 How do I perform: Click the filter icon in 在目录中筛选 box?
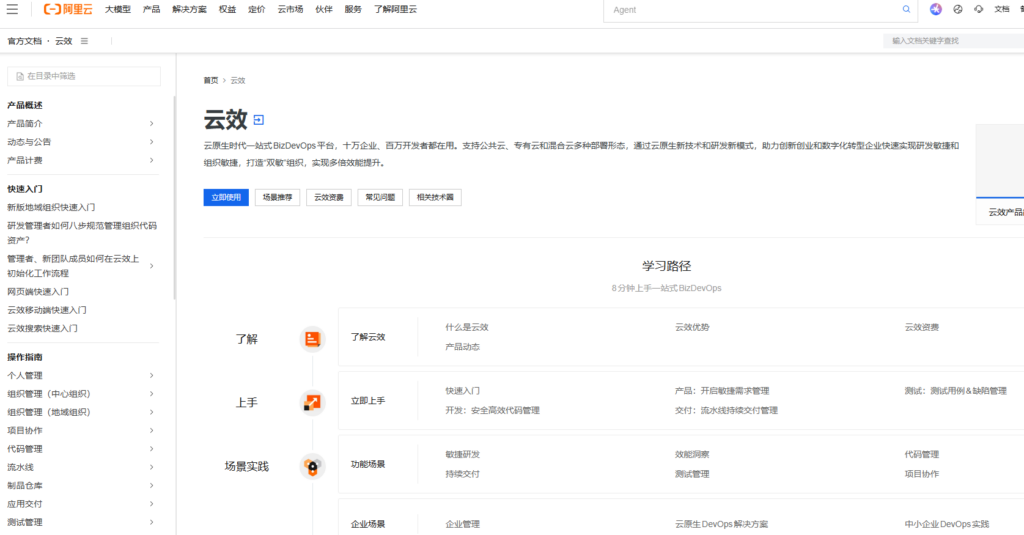pyautogui.click(x=20, y=76)
